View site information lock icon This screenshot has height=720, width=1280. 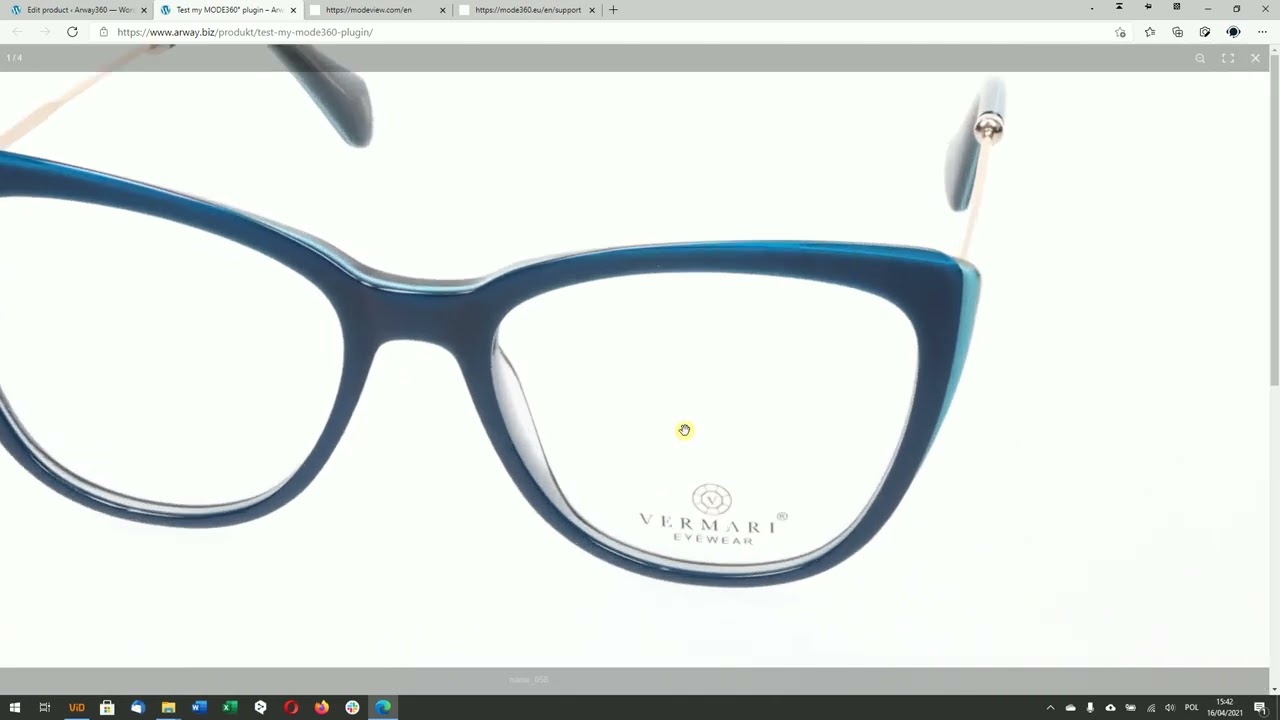103,32
